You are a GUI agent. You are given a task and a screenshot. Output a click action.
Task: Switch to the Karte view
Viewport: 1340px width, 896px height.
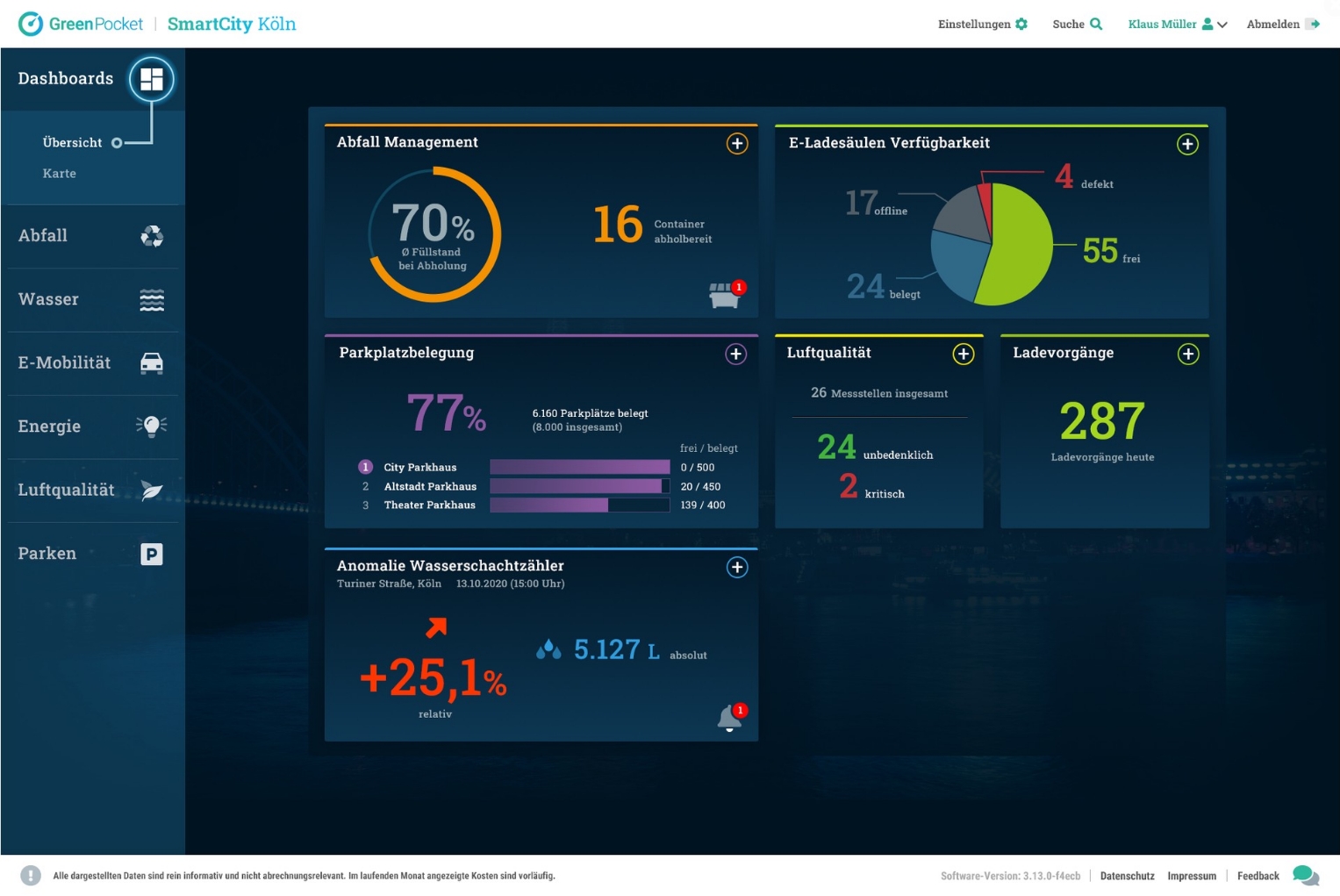(60, 174)
